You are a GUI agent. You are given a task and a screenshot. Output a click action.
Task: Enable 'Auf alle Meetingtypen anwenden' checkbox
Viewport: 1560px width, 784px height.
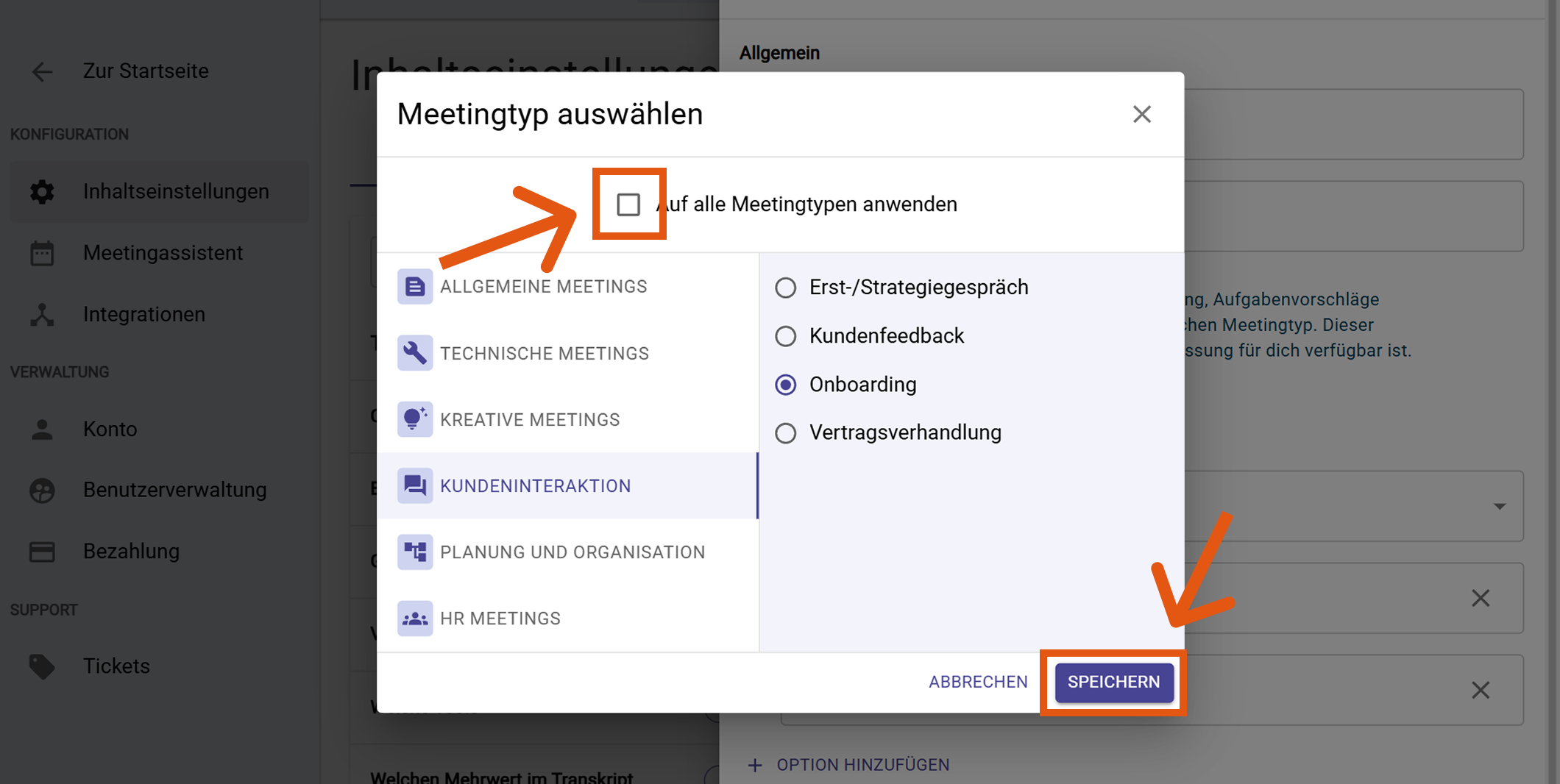pos(628,204)
